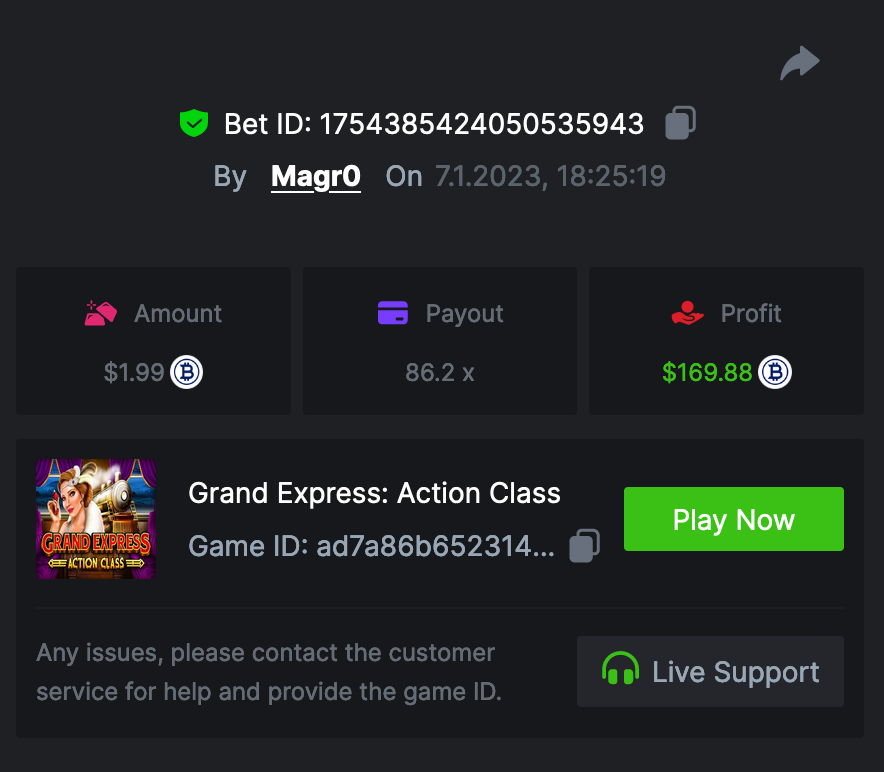
Task: Click the pink Amount icon
Action: coord(101,313)
